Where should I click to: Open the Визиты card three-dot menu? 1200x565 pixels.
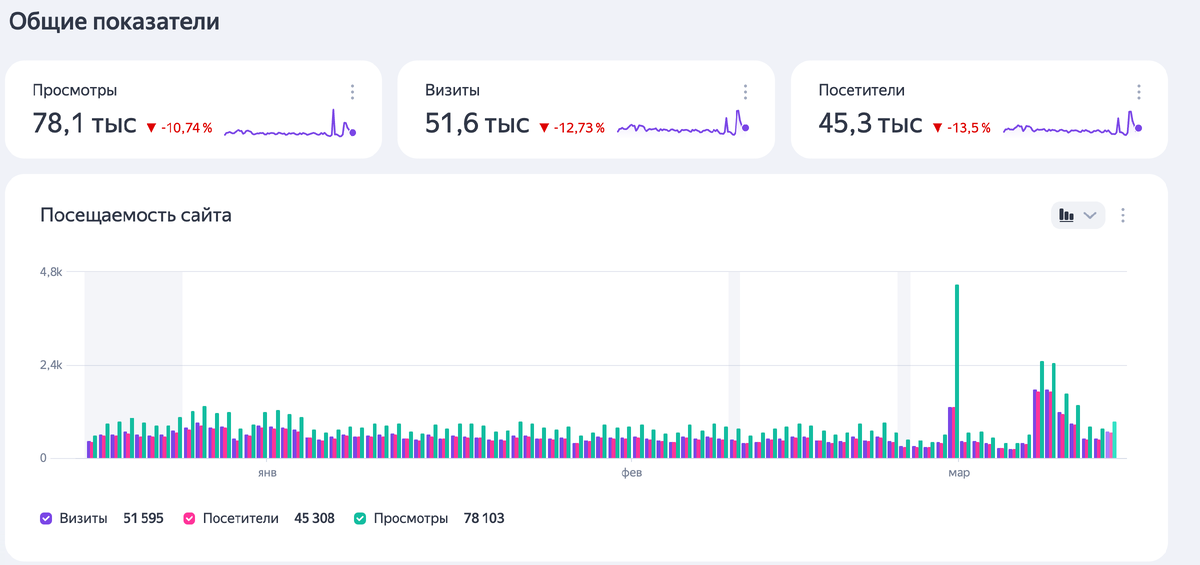click(x=745, y=92)
